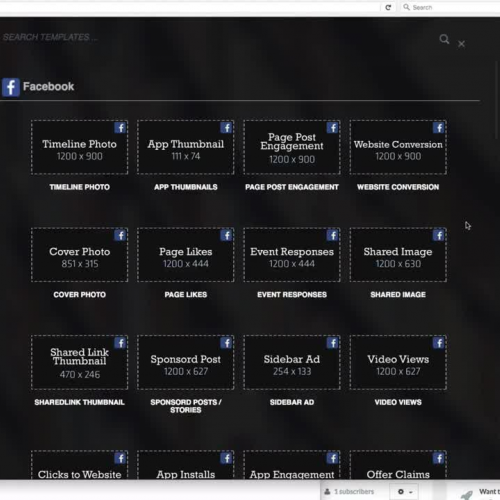Select the Sidebar Ad 254 x 133 template
Viewport: 500px width, 500px height.
tap(292, 362)
